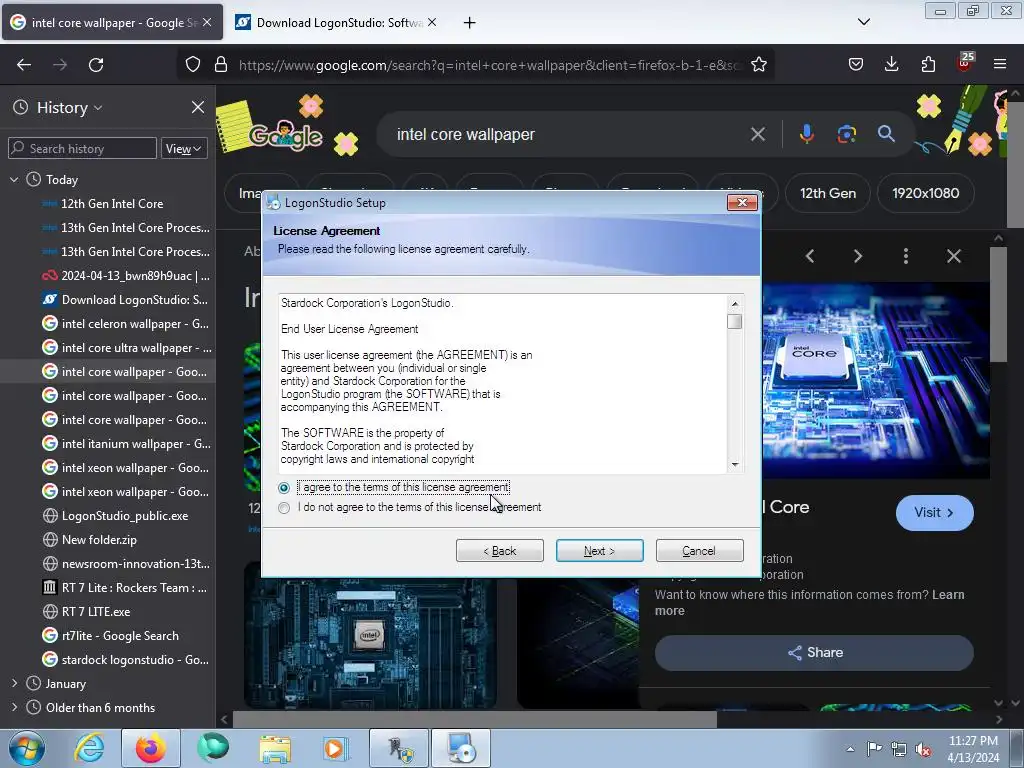
Task: Open history item RT 7 LITE.exe
Action: pyautogui.click(x=96, y=612)
